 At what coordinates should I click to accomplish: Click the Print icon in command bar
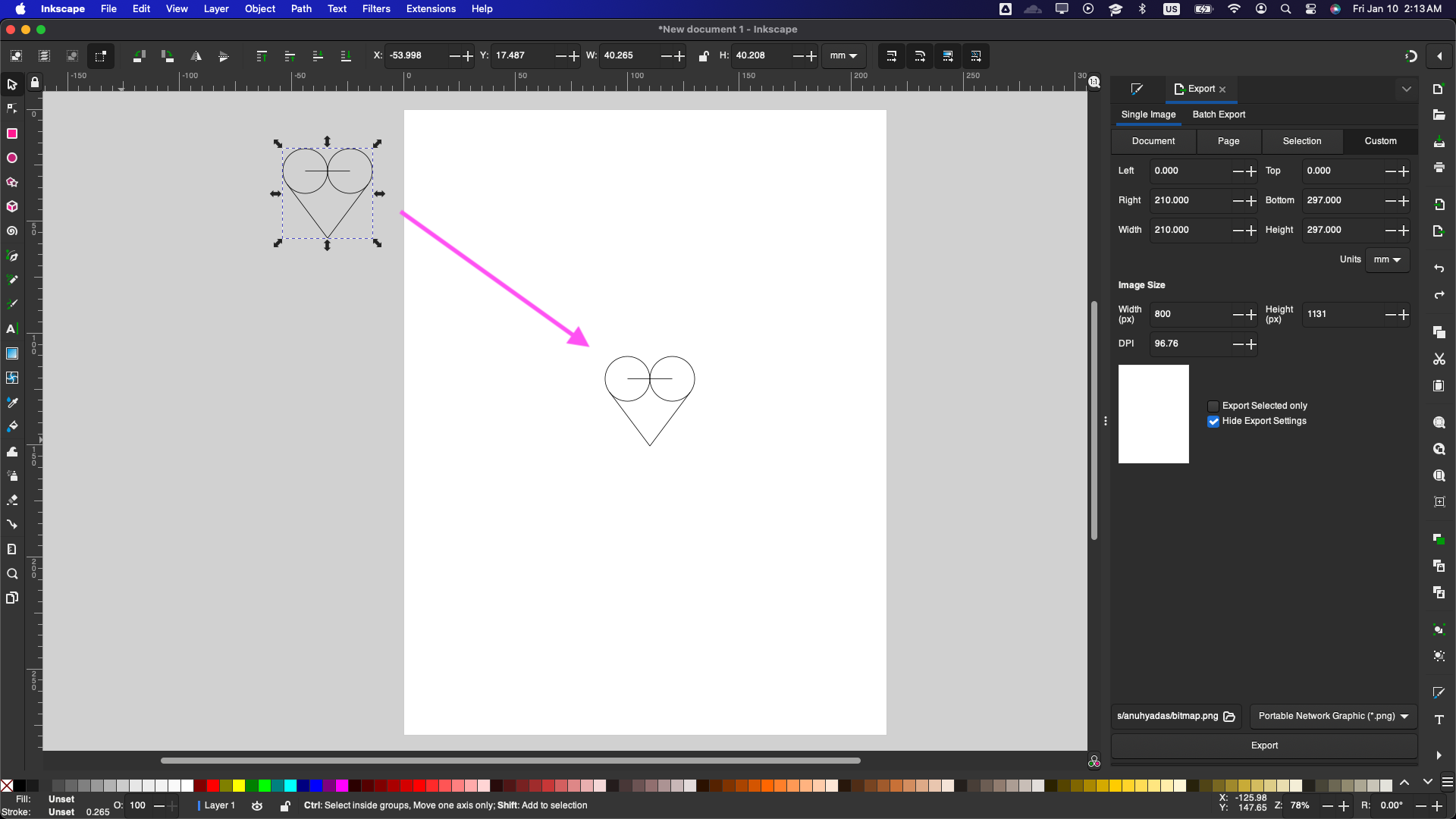pyautogui.click(x=1439, y=167)
